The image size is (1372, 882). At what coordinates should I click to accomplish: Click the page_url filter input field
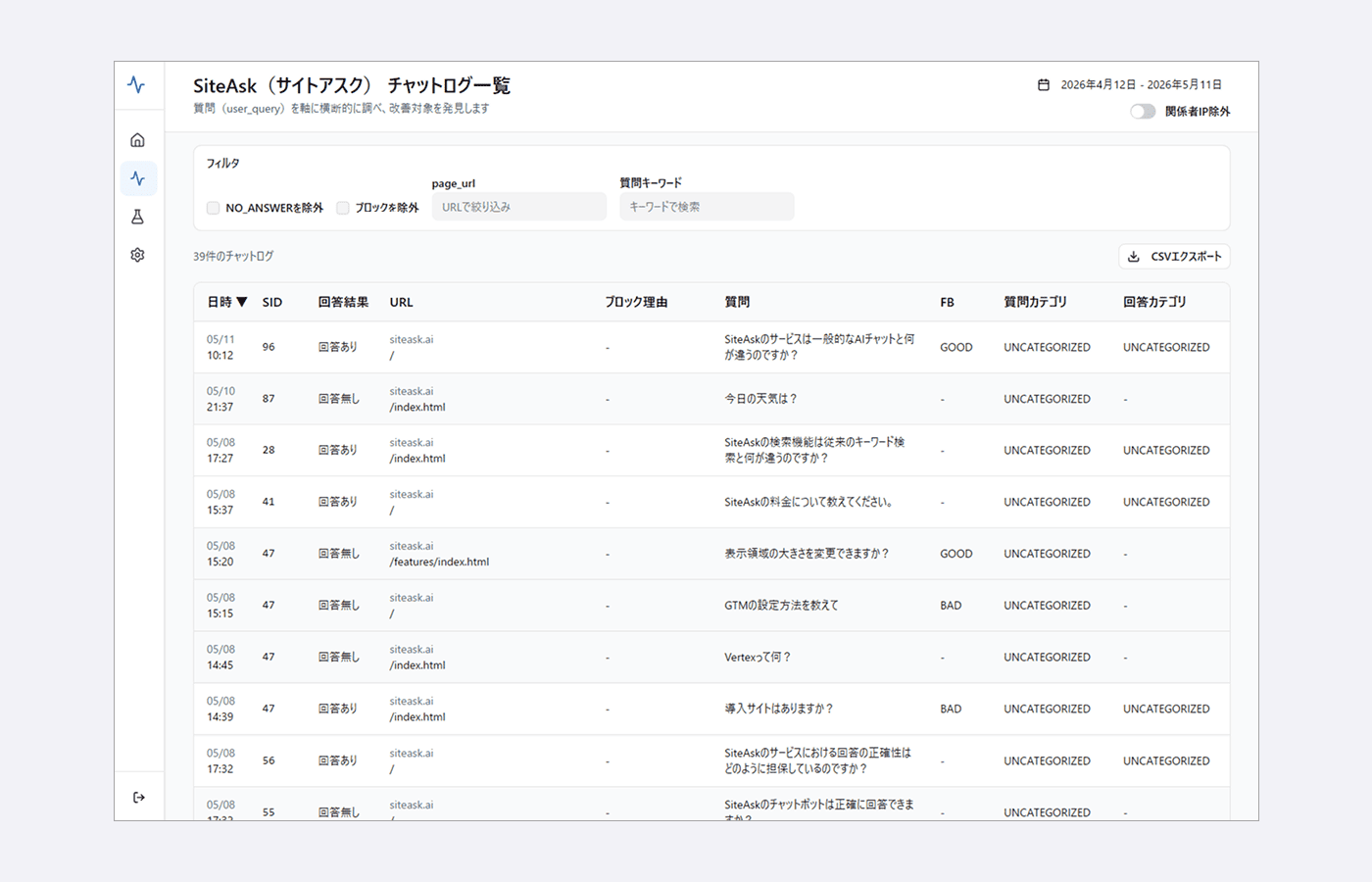[518, 207]
